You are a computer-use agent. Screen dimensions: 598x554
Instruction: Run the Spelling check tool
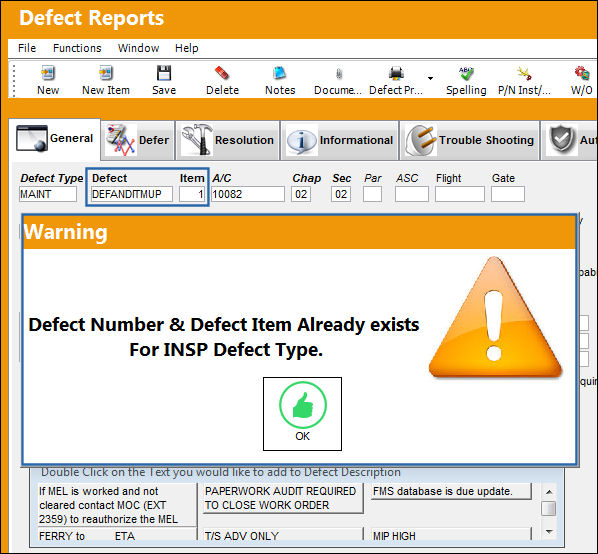(466, 80)
